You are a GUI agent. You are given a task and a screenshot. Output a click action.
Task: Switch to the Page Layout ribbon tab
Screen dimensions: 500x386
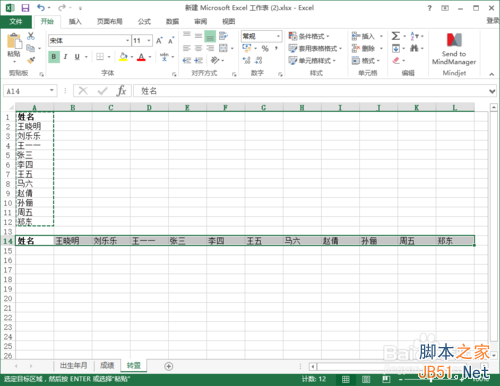(110, 22)
